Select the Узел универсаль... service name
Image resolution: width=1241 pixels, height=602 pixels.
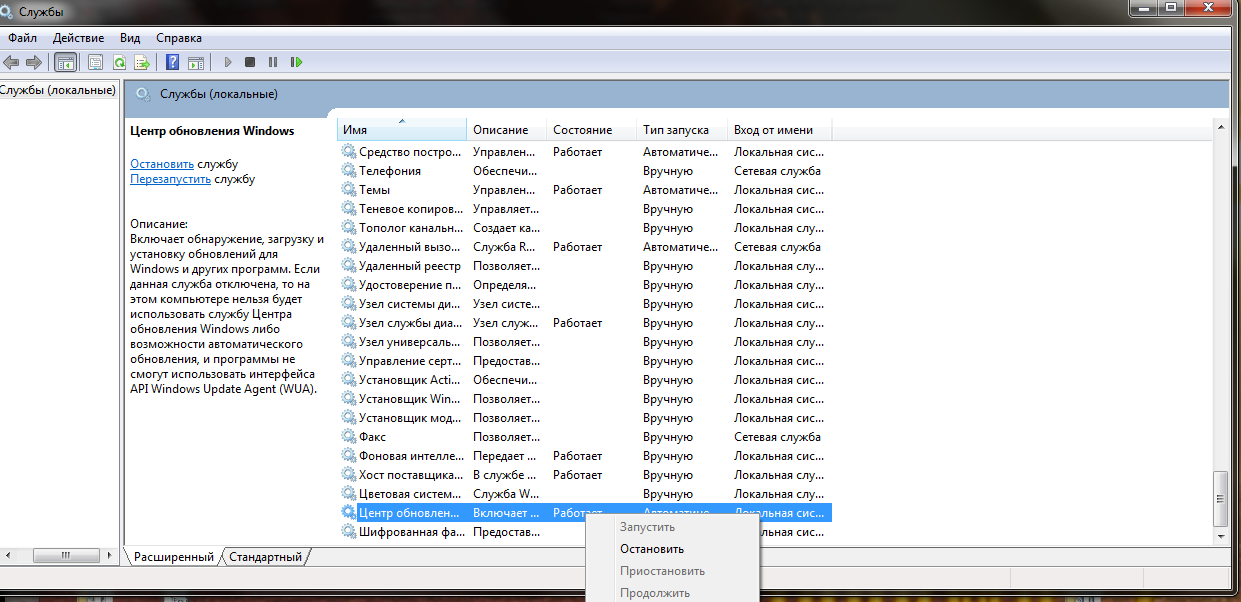(410, 342)
